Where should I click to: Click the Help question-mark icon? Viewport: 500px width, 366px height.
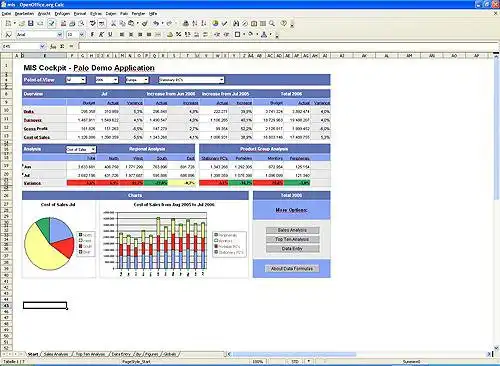click(283, 23)
